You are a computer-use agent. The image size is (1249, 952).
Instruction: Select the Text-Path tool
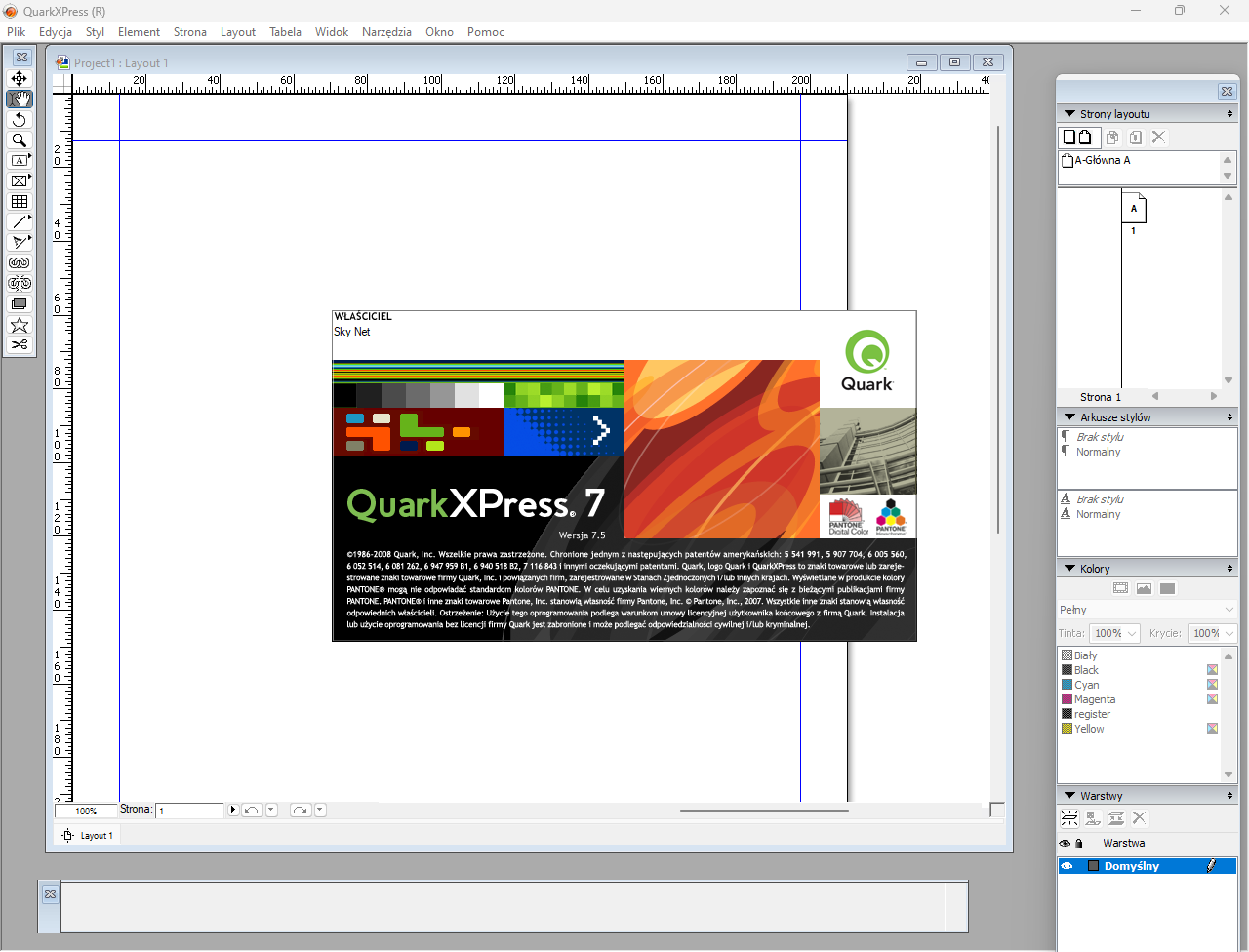click(x=20, y=242)
